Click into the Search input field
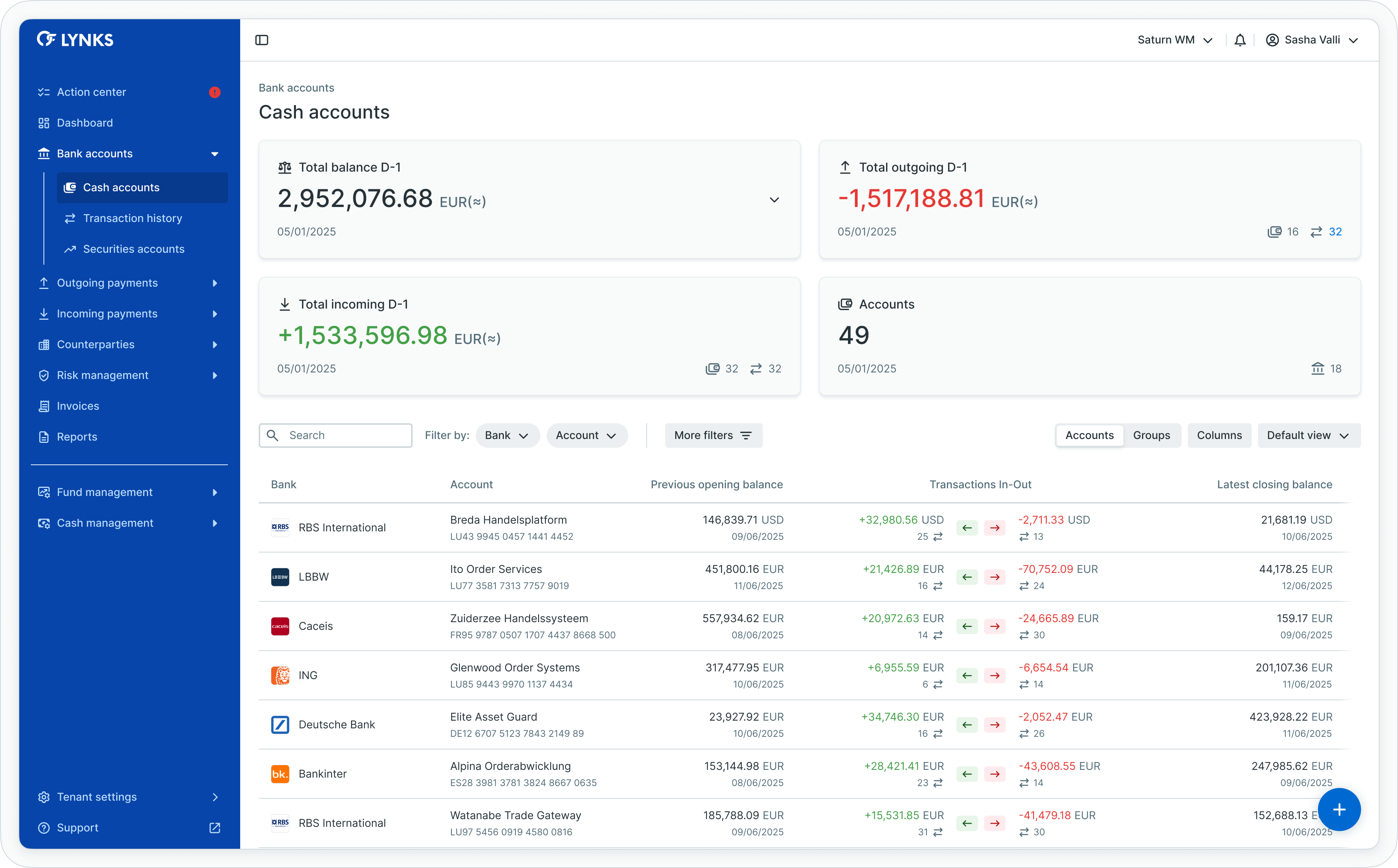This screenshot has width=1398, height=868. click(x=344, y=435)
